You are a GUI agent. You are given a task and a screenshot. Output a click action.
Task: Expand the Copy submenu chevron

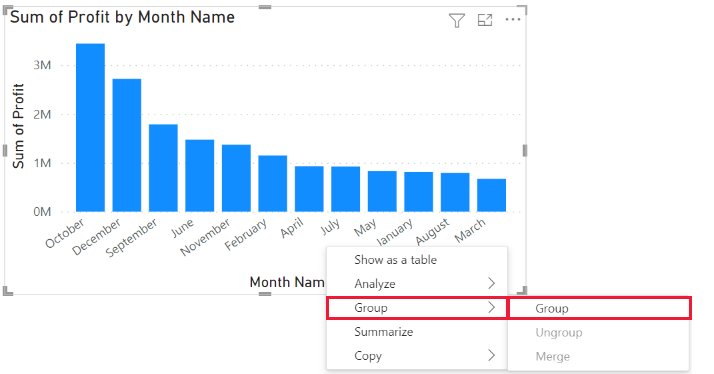point(491,355)
